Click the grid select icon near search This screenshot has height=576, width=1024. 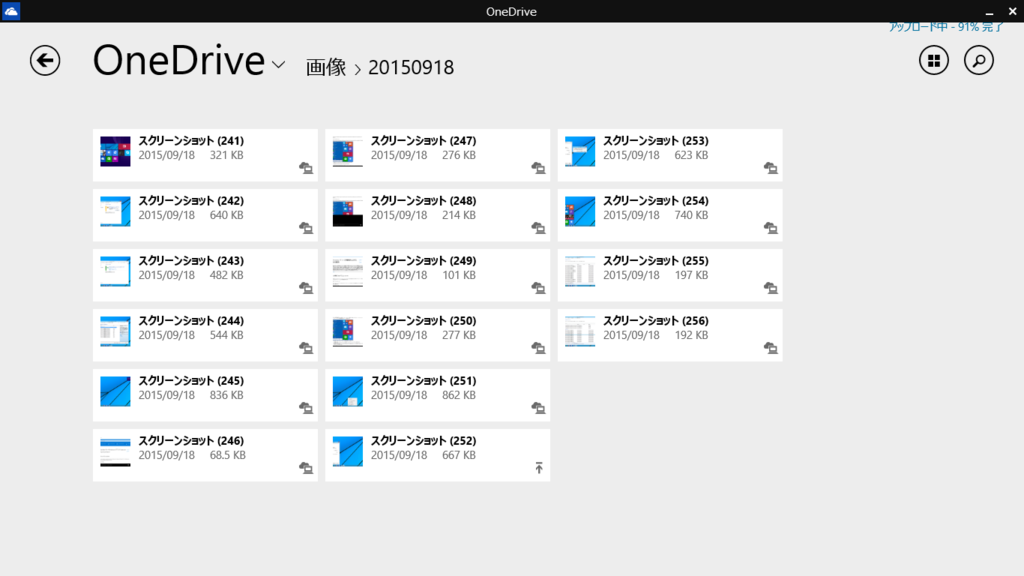[x=933, y=60]
